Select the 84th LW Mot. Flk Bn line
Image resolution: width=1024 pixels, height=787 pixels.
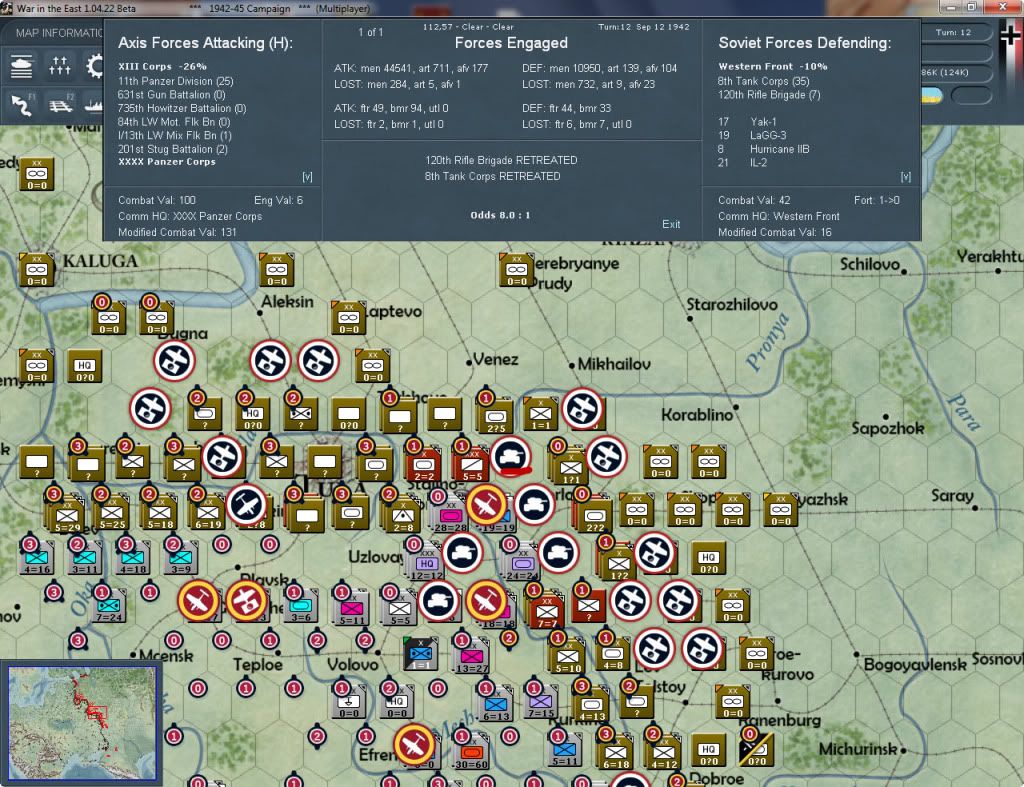pyautogui.click(x=174, y=122)
